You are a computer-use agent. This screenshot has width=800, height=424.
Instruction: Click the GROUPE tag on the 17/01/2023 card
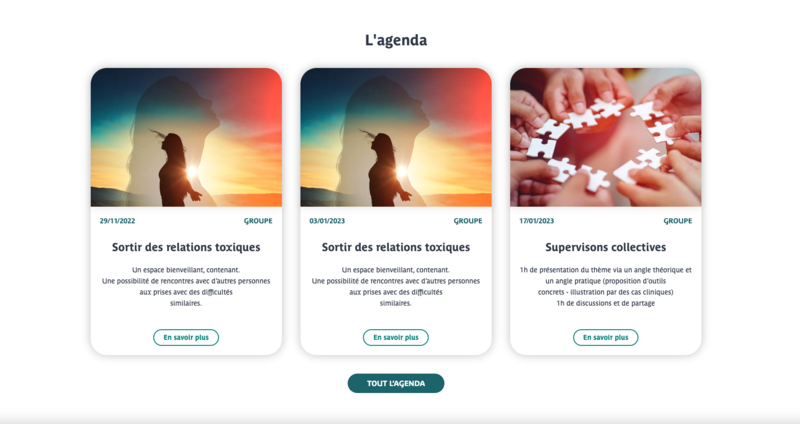(678, 221)
